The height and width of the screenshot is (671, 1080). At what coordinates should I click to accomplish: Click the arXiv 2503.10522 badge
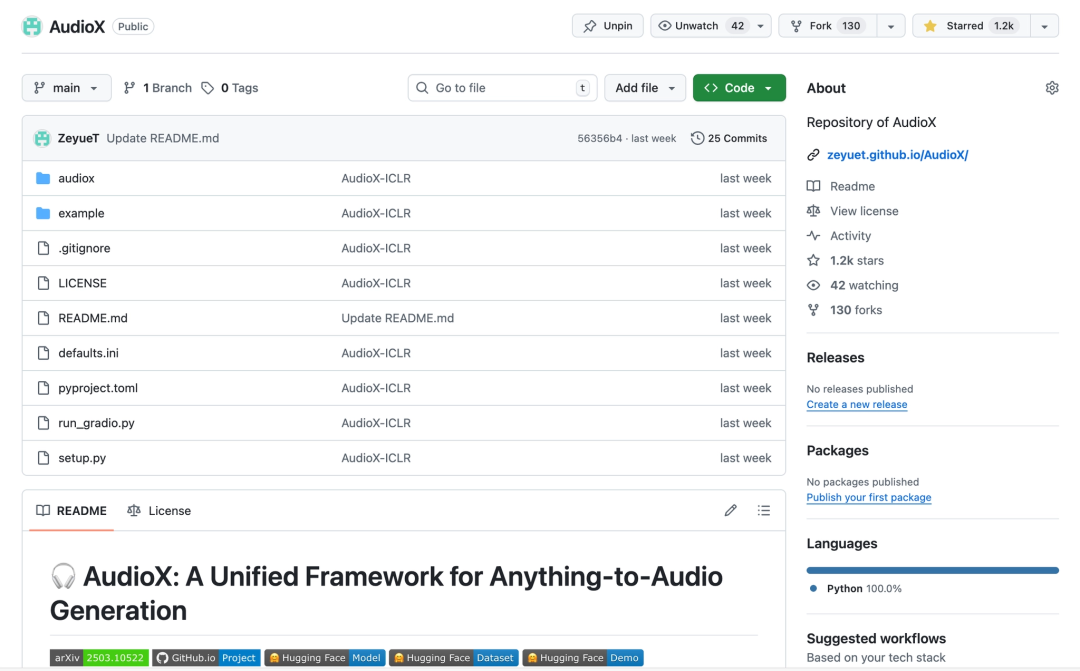tap(99, 658)
